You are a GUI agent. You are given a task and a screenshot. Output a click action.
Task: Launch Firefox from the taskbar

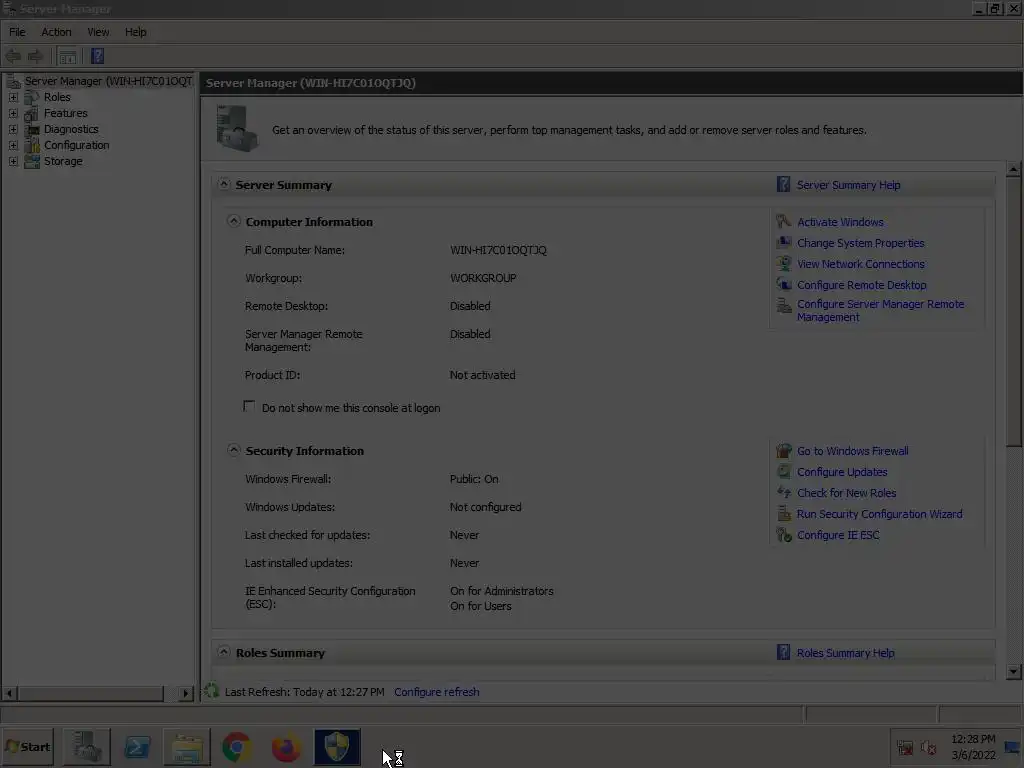pyautogui.click(x=286, y=747)
